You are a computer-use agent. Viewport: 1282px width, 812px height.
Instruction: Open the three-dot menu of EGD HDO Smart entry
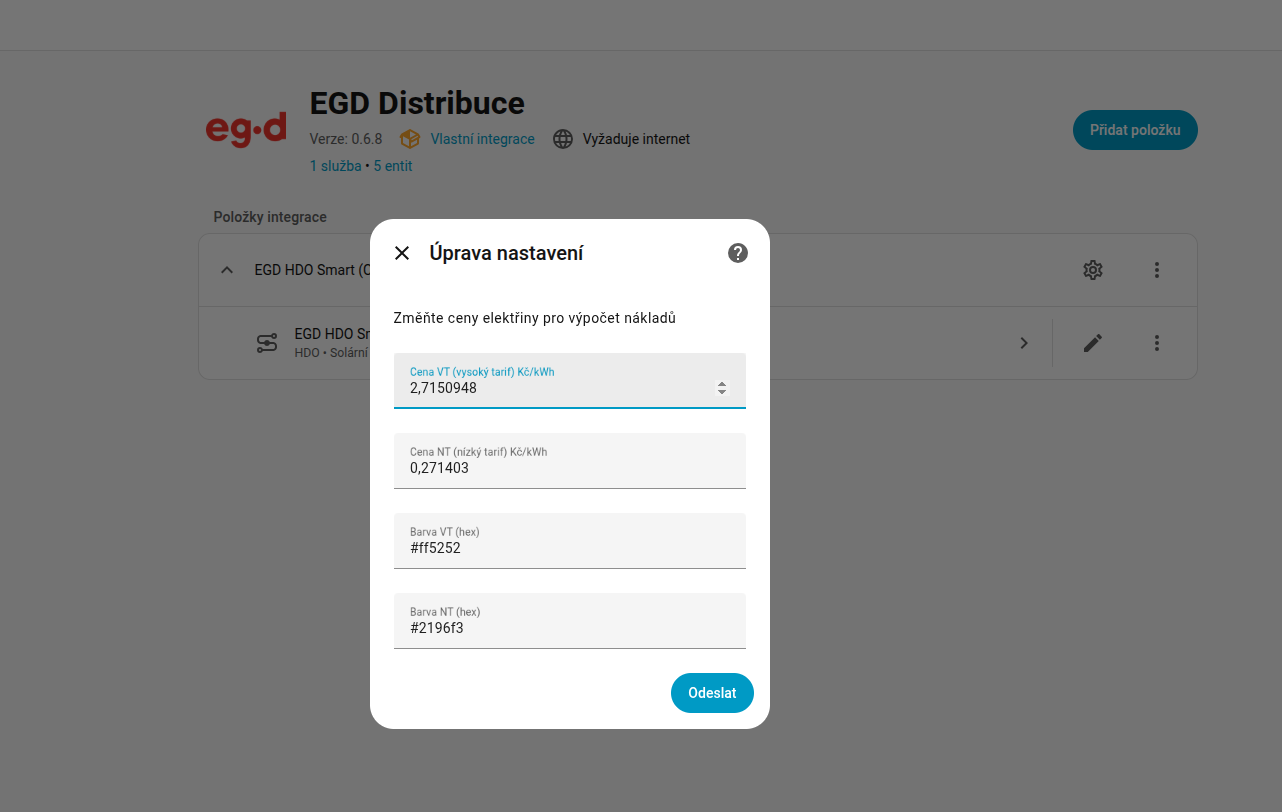click(x=1157, y=270)
